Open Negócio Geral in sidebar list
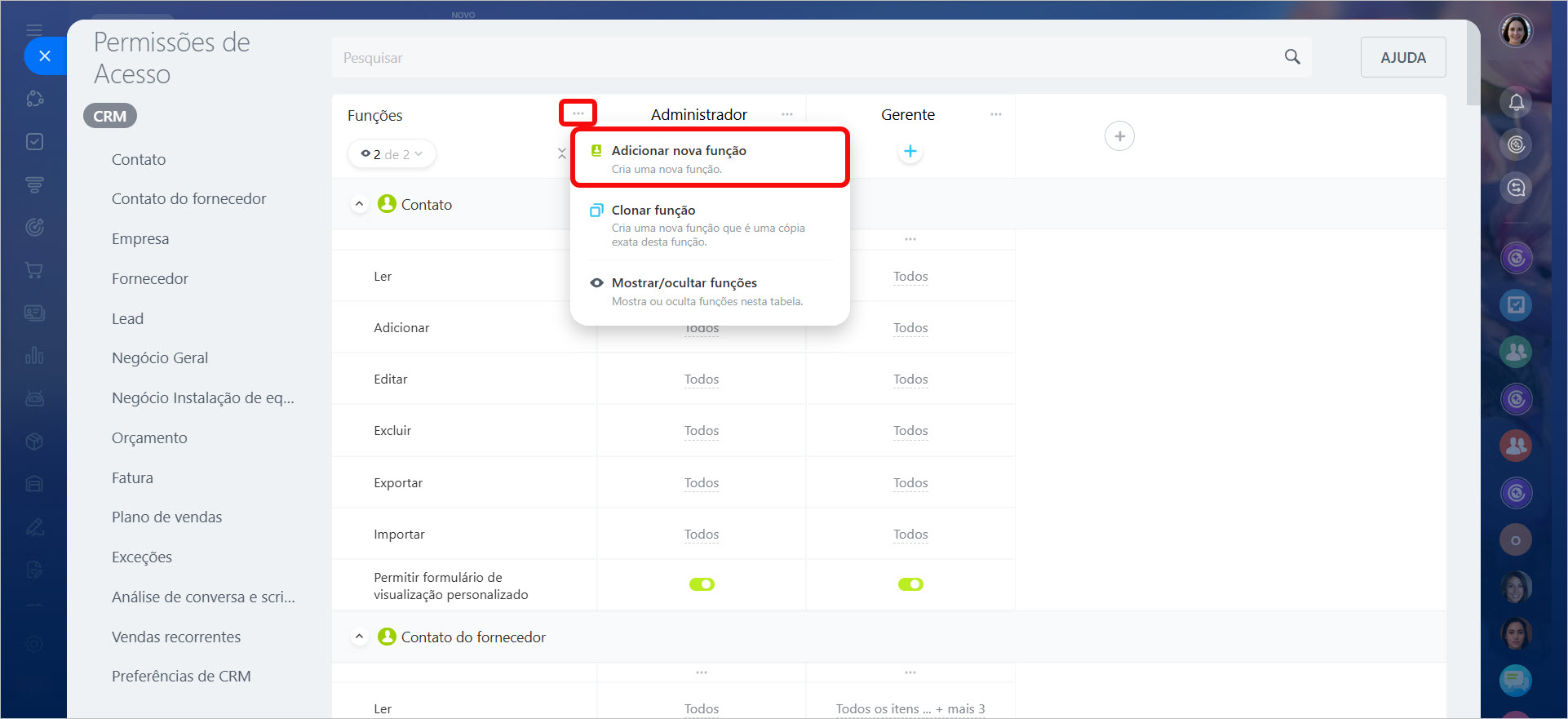 click(160, 358)
